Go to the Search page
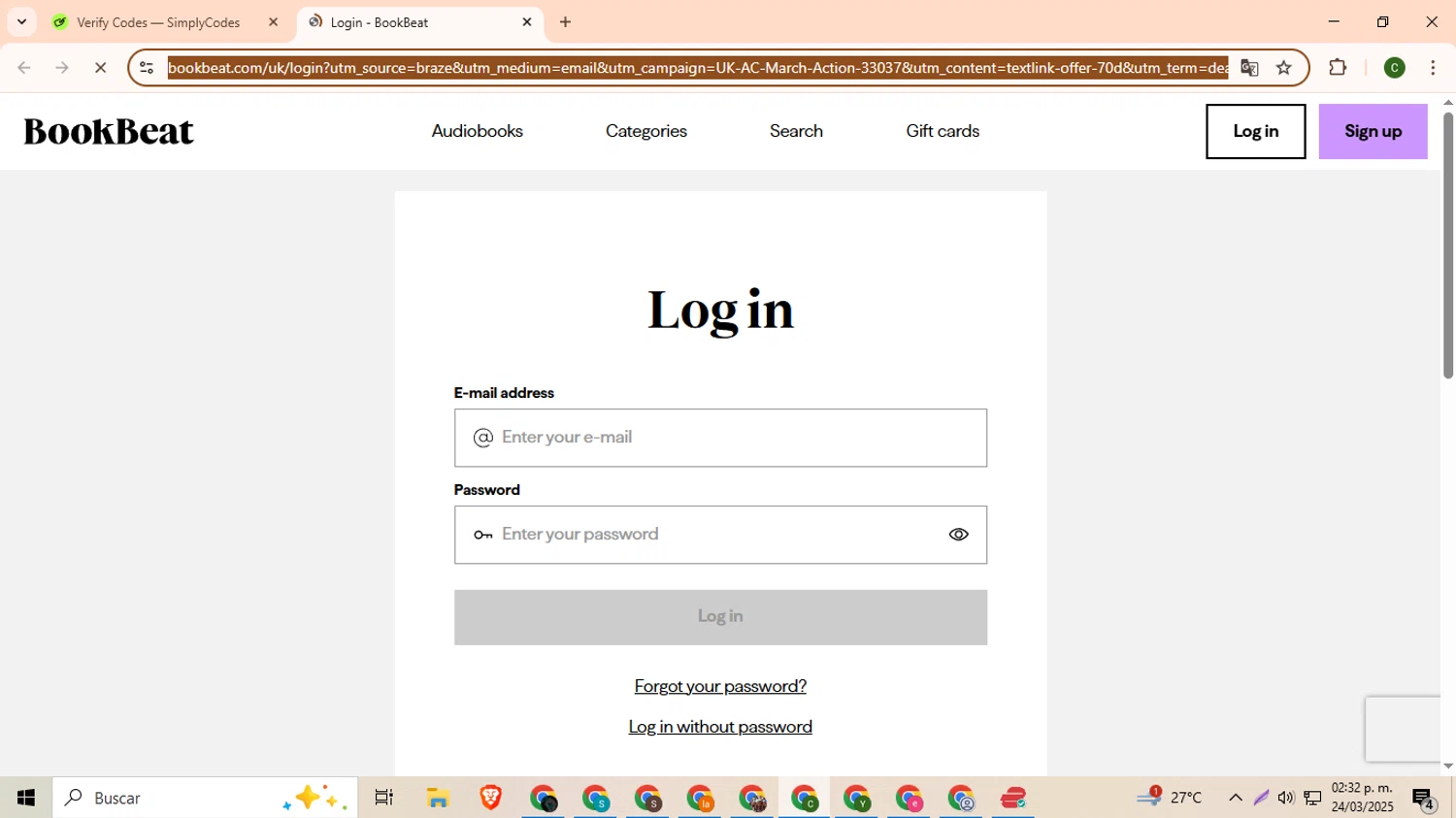Screen dimensions: 1456x818 (x=796, y=131)
